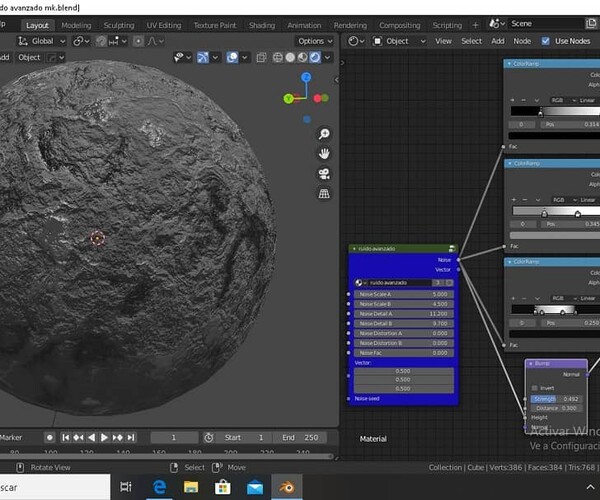Click the red X axis on the gizmo

pyautogui.click(x=317, y=99)
